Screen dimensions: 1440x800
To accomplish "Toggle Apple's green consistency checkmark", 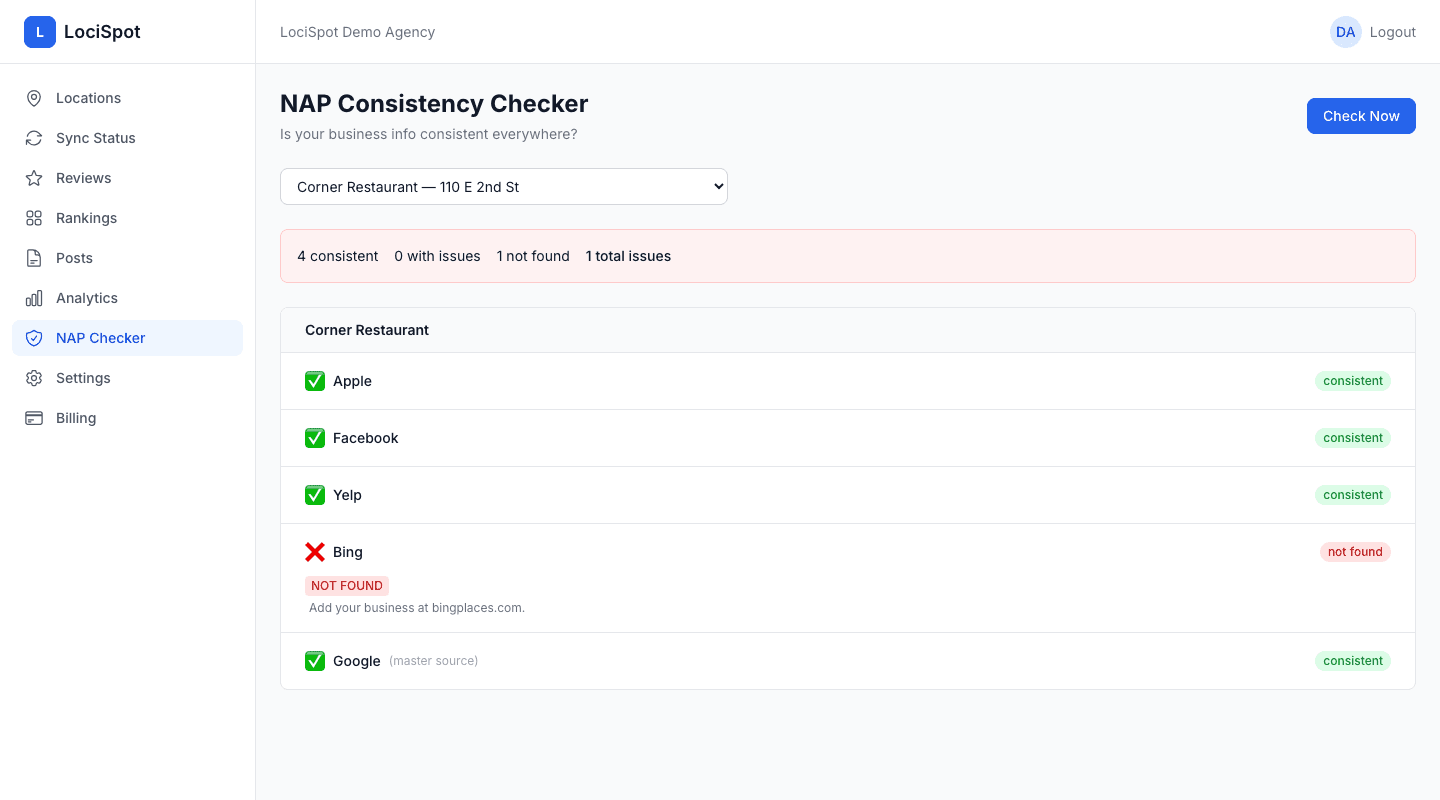I will (315, 381).
